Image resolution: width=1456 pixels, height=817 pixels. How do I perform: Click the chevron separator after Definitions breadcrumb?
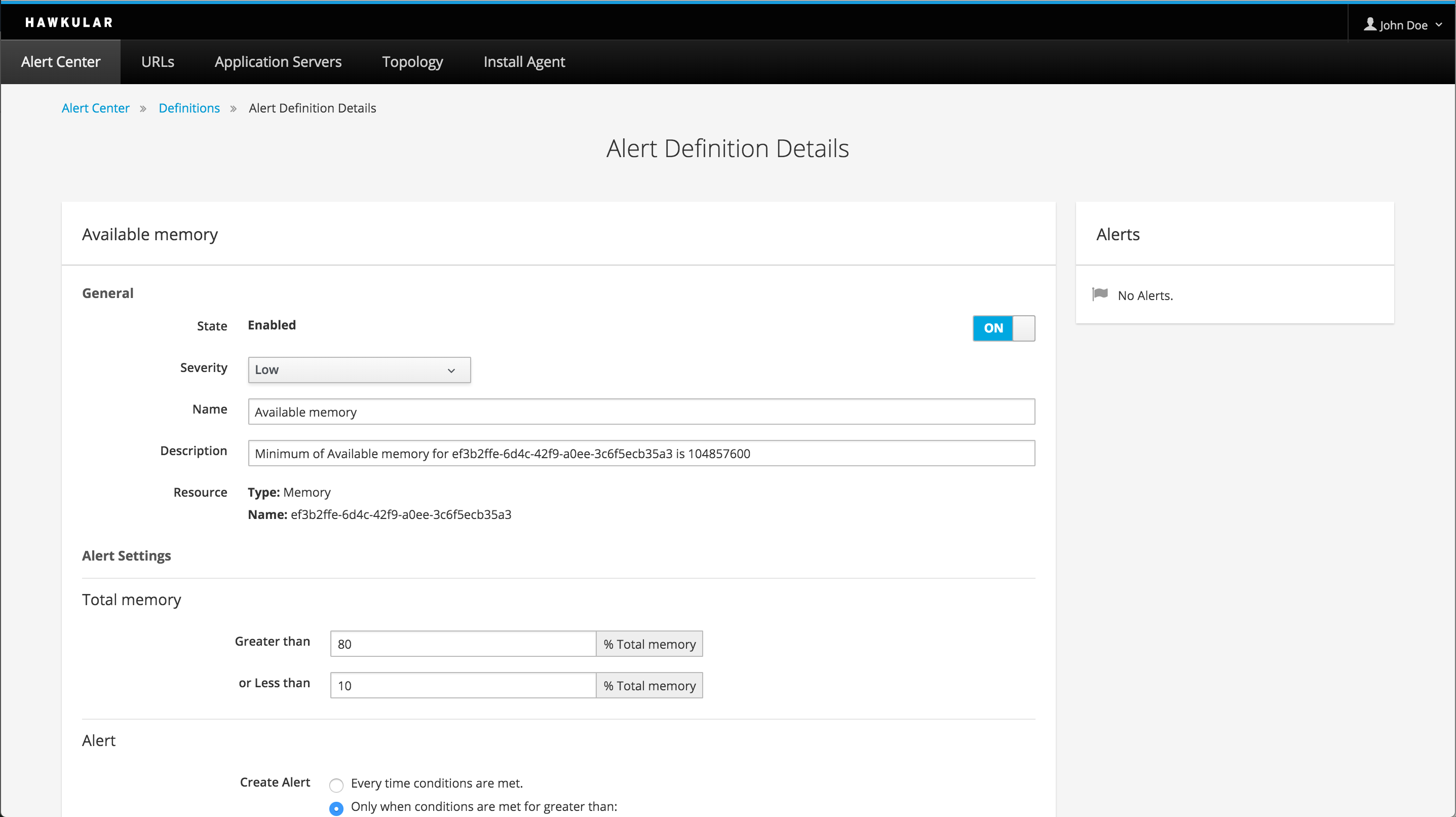click(234, 108)
